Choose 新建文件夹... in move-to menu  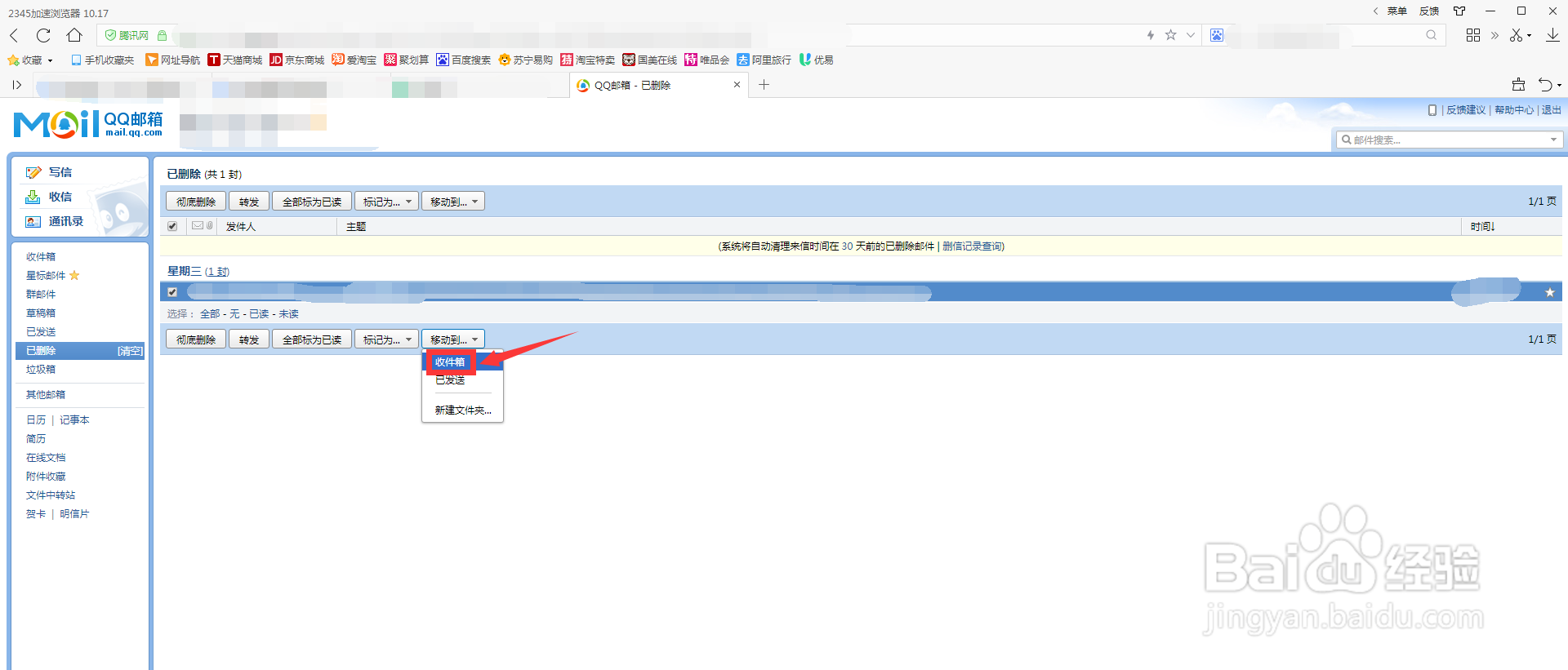[462, 410]
